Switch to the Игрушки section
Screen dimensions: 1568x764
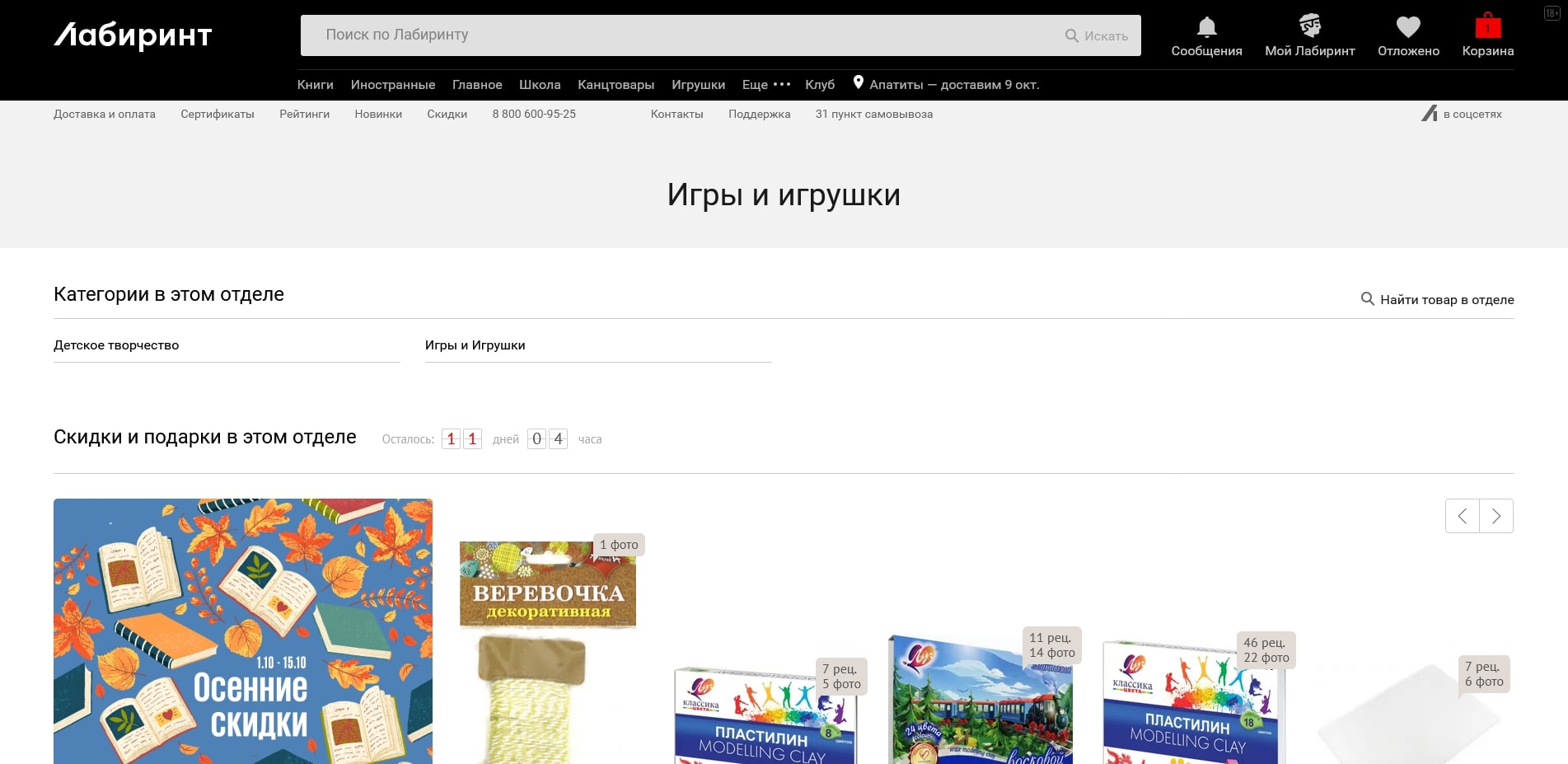[x=698, y=84]
